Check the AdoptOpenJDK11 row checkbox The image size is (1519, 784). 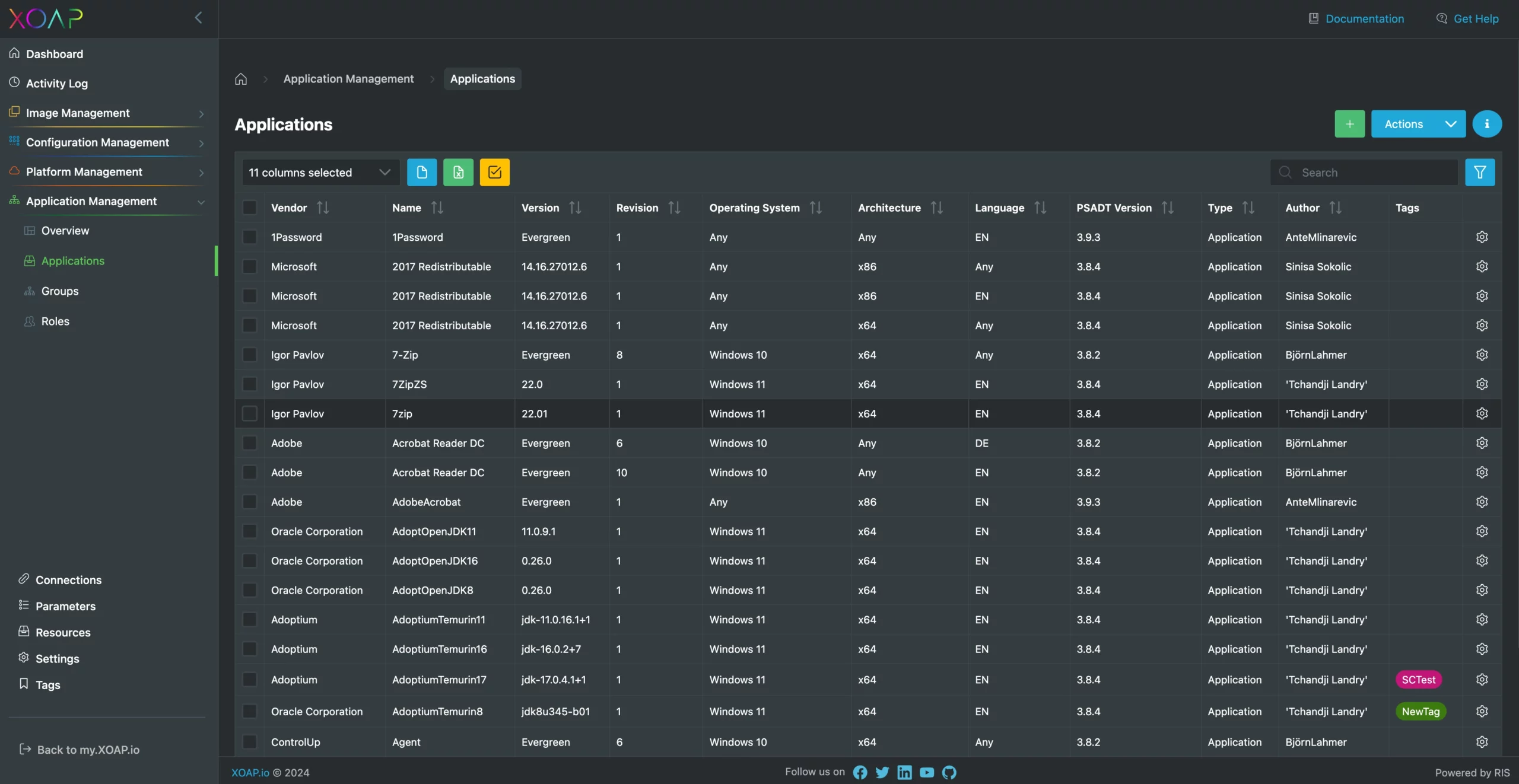coord(250,531)
